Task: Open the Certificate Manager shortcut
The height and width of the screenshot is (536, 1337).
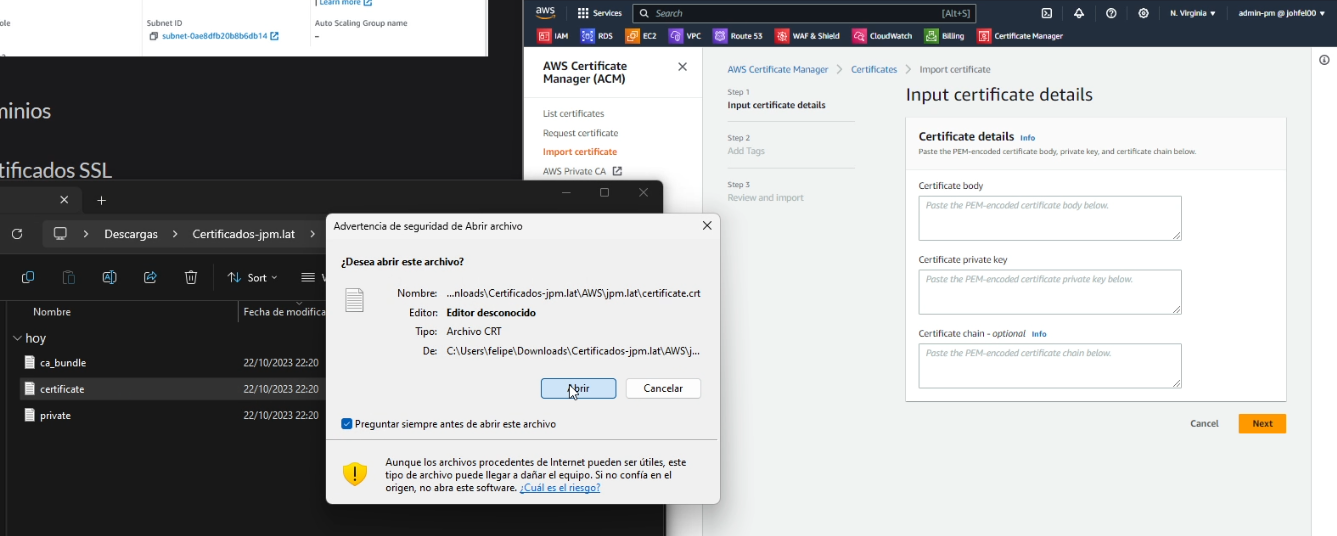Action: click(1020, 36)
